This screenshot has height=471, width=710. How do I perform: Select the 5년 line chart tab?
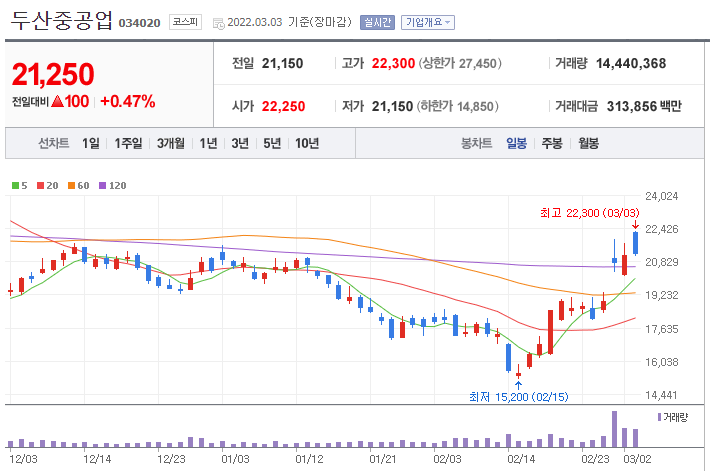tap(272, 144)
